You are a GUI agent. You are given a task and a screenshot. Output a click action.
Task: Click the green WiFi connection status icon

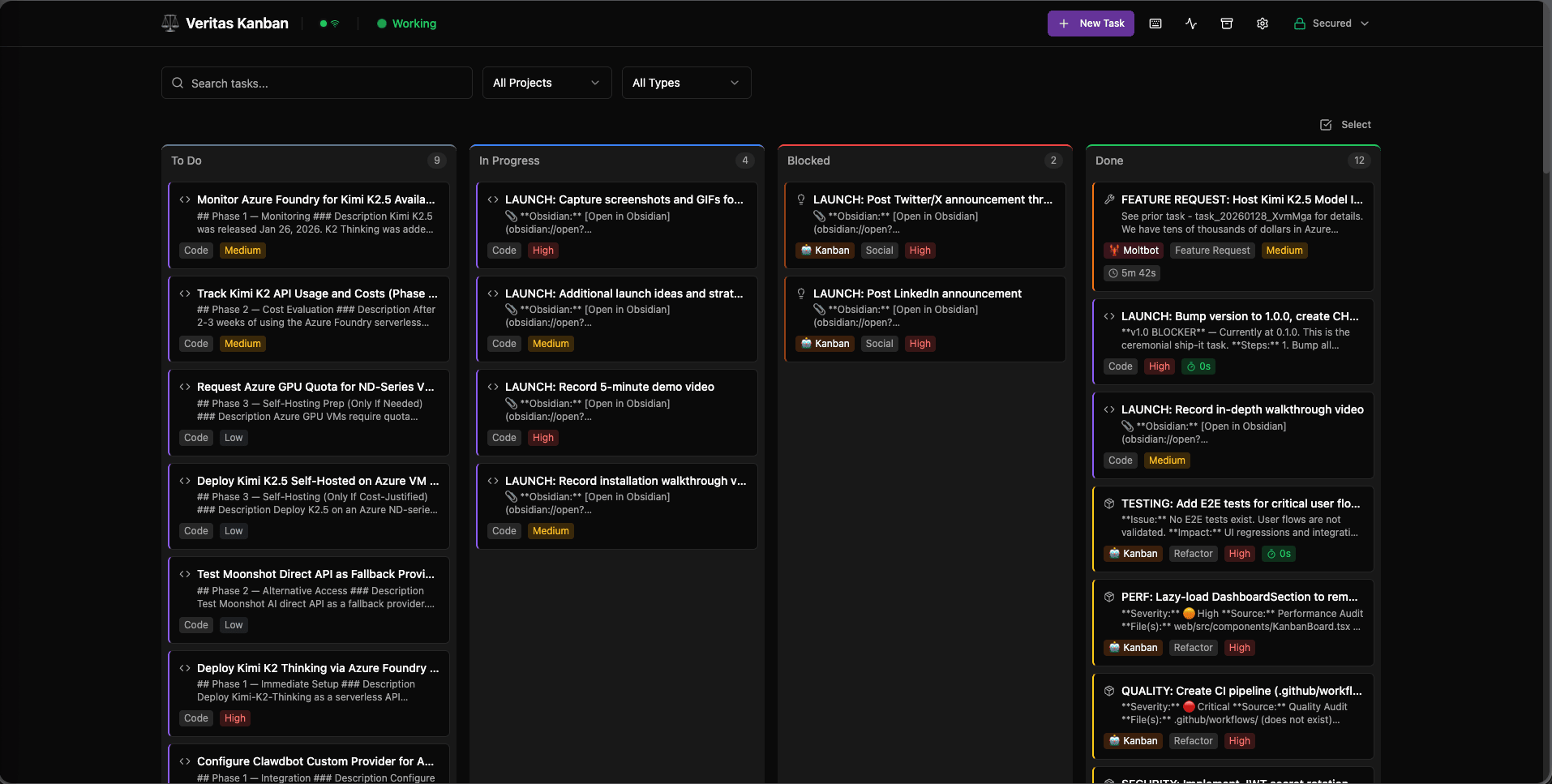(x=335, y=24)
